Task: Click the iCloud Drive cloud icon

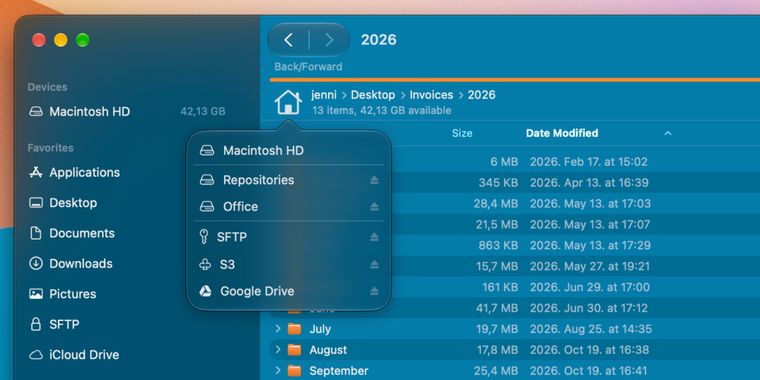Action: (x=36, y=355)
